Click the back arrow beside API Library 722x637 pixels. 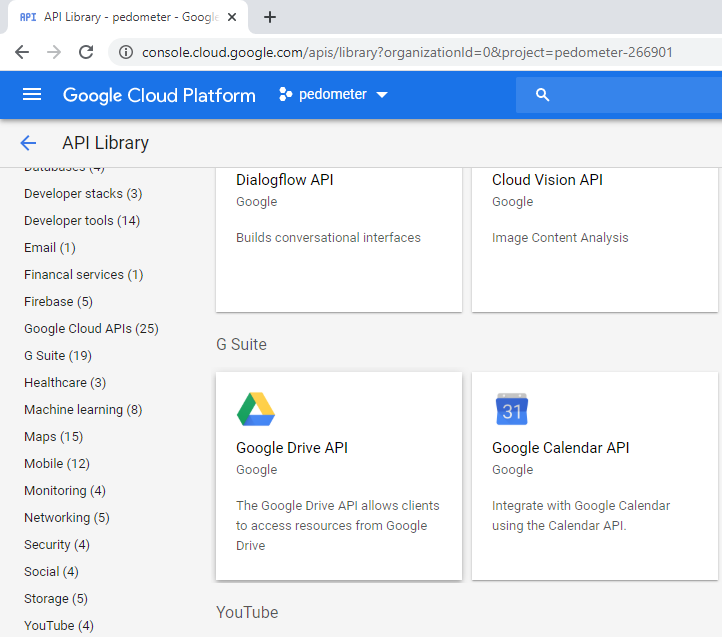(x=28, y=143)
